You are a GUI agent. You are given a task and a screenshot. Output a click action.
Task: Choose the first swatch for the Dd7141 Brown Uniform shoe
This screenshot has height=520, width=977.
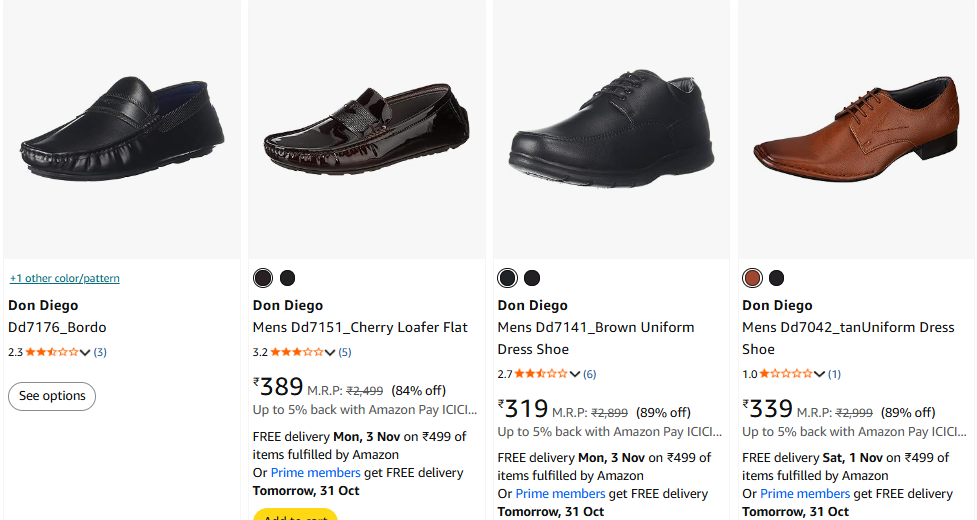[x=508, y=278]
